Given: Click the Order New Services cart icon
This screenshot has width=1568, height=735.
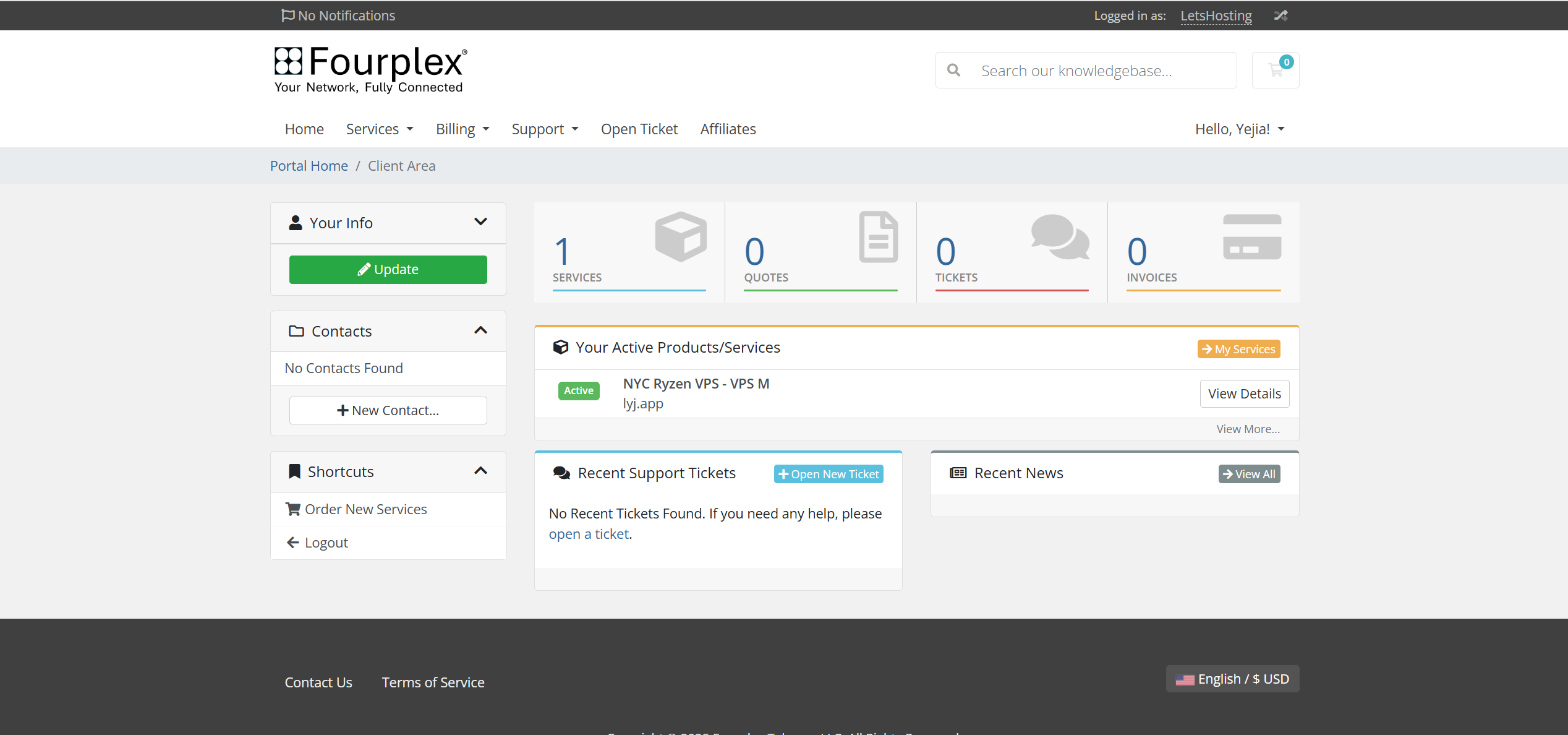Looking at the screenshot, I should [x=293, y=509].
